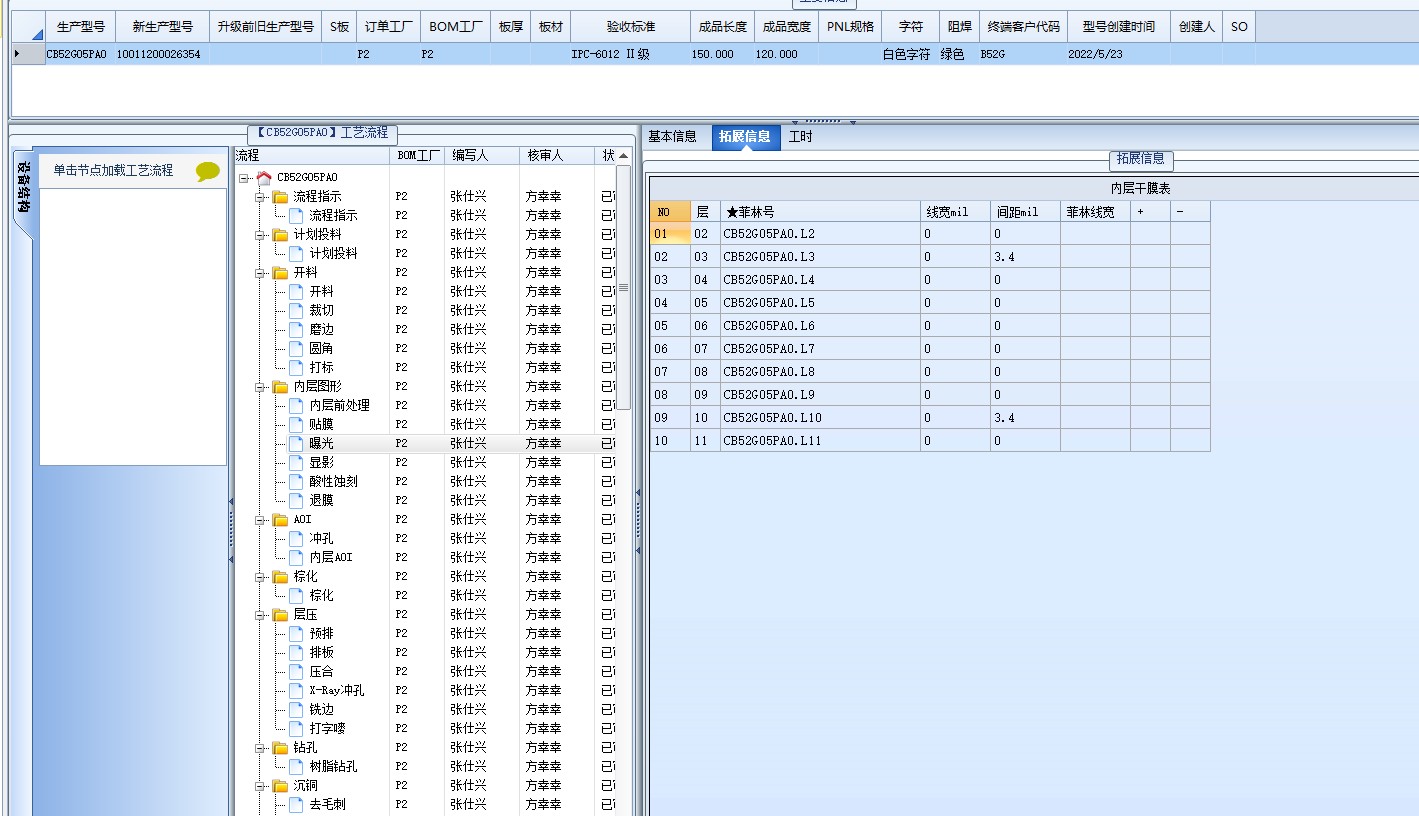Collapse the AOI folder node
Viewport: 1419px width, 816px height.
pos(260,519)
